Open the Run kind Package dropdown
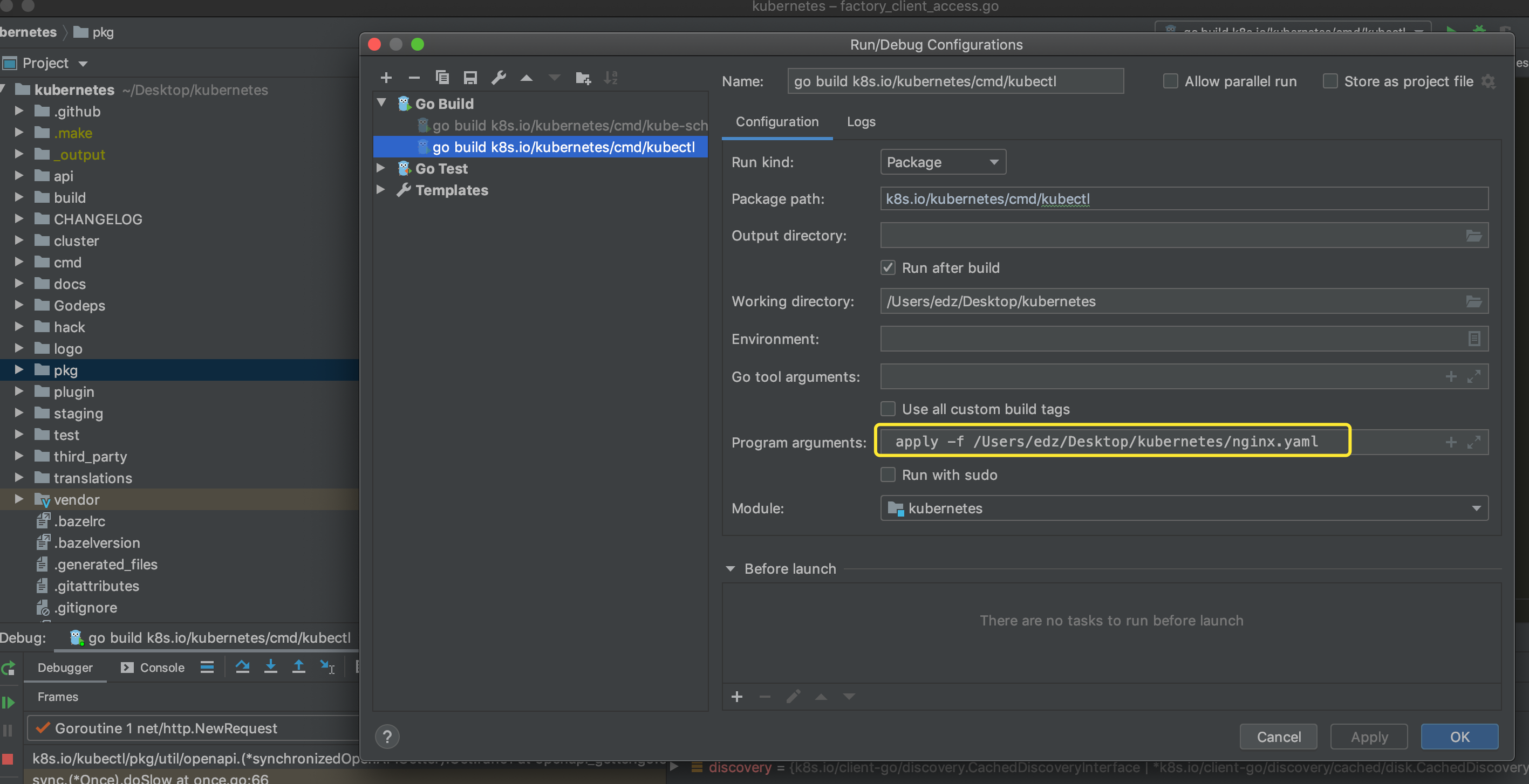This screenshot has width=1529, height=784. (943, 162)
